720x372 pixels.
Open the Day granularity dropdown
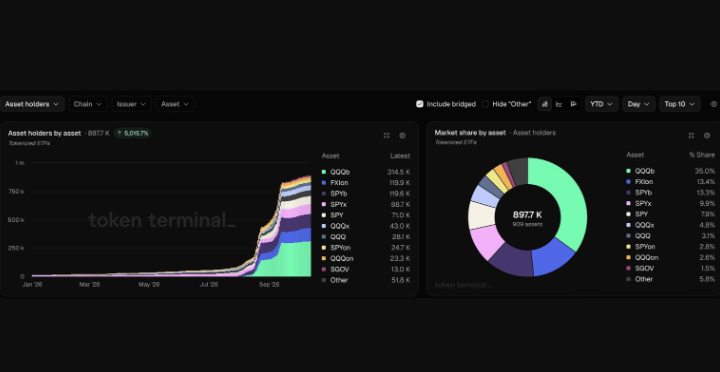pos(639,104)
